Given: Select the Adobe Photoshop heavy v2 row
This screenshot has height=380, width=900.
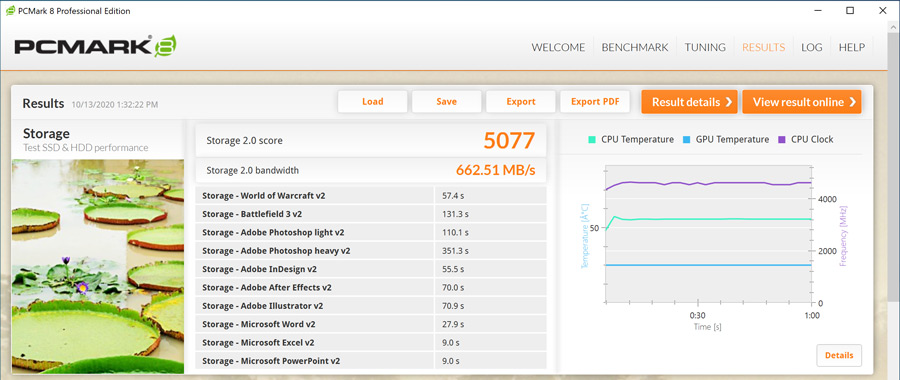Looking at the screenshot, I should click(x=371, y=251).
